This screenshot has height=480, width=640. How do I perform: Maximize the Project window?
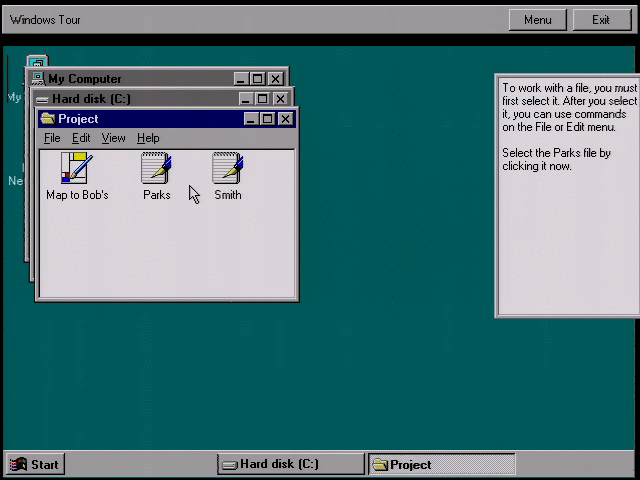tap(268, 119)
